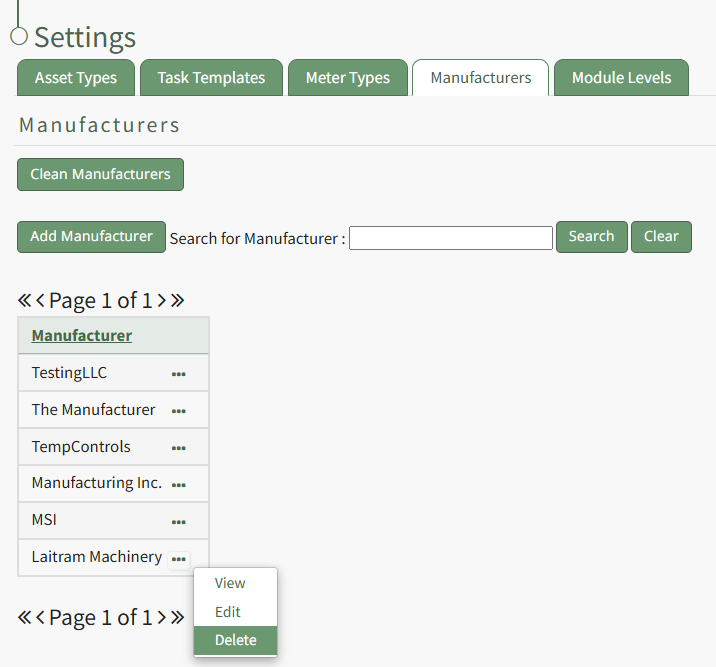Open the actions menu for The Manufacturer

click(x=179, y=410)
